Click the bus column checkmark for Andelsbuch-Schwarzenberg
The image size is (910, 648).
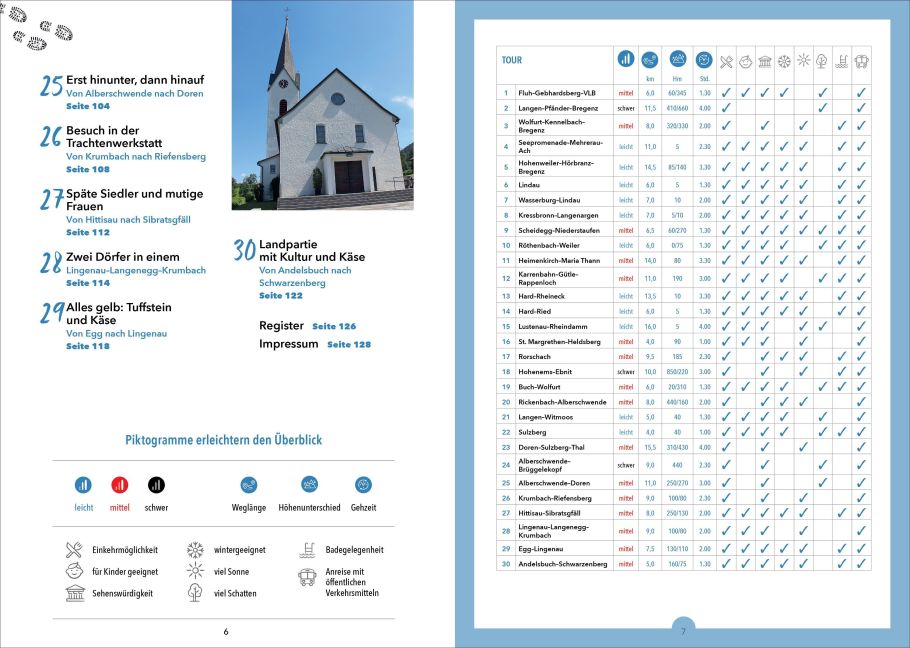(x=861, y=564)
